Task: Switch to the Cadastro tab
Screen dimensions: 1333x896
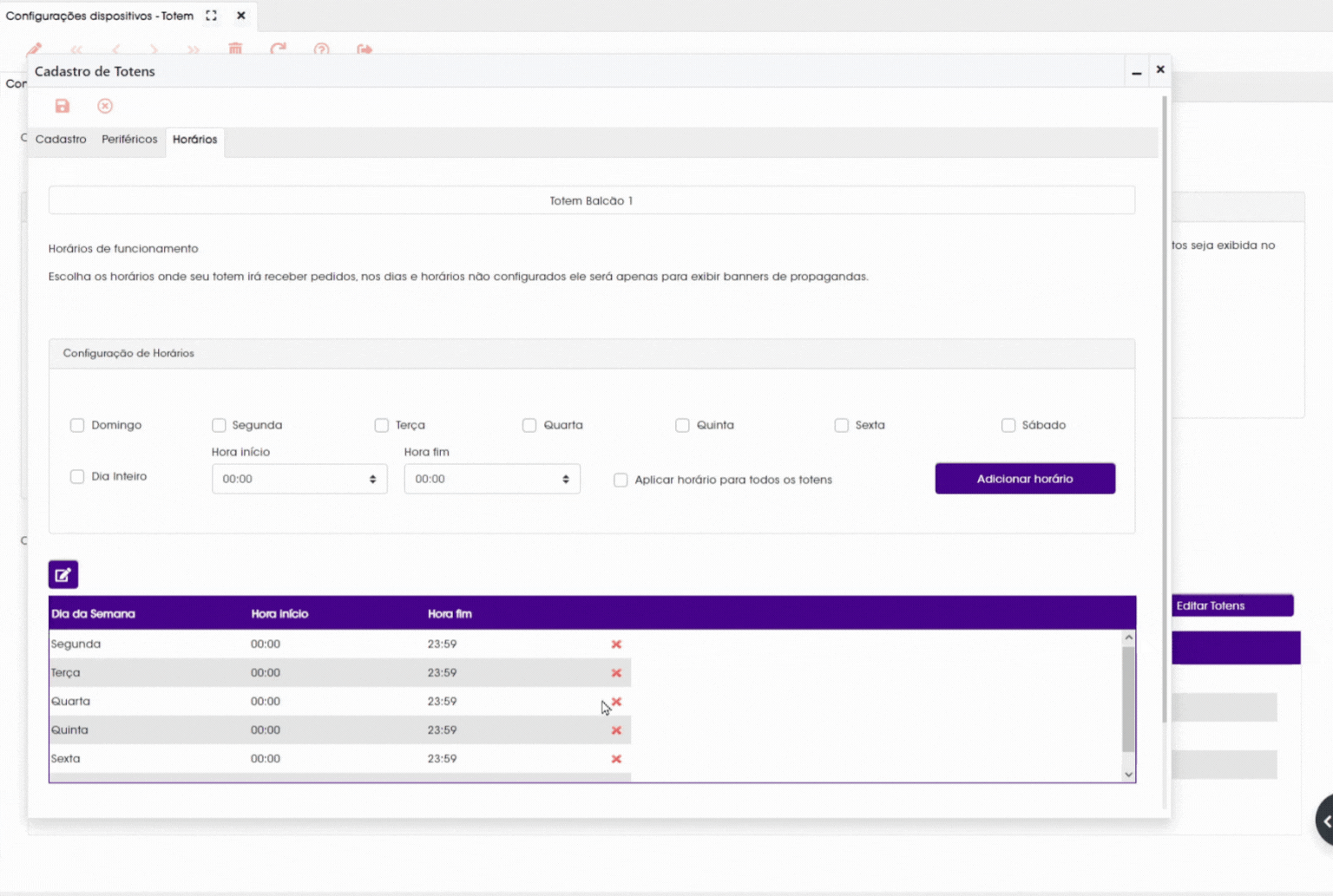Action: tap(61, 139)
